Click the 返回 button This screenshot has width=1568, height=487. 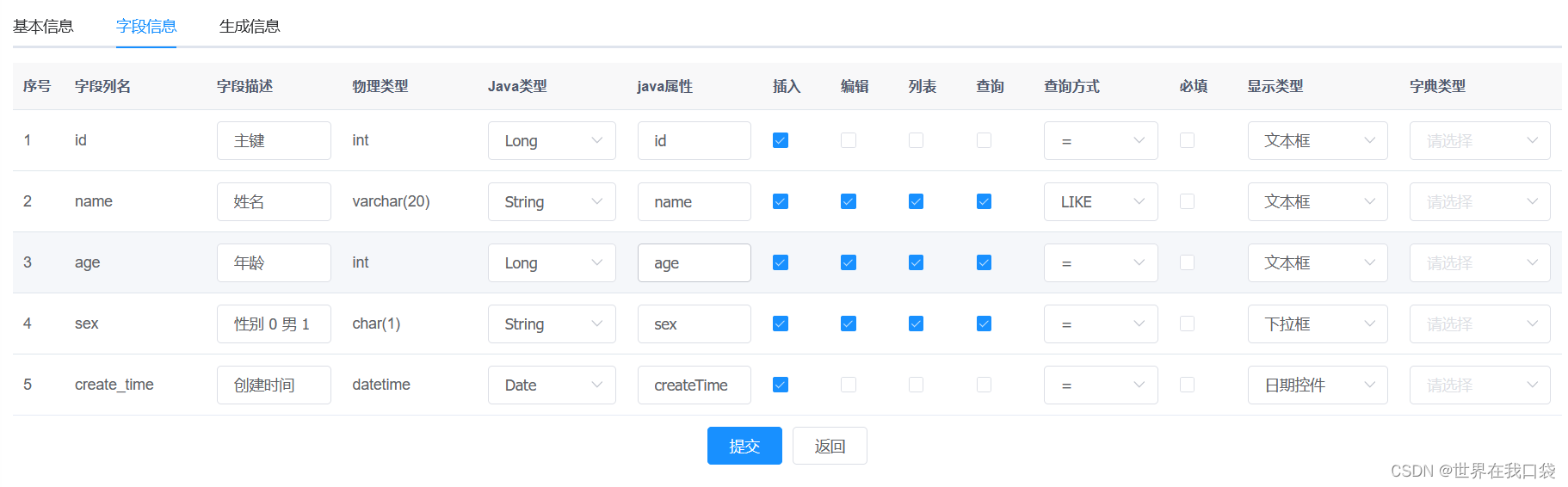(830, 446)
